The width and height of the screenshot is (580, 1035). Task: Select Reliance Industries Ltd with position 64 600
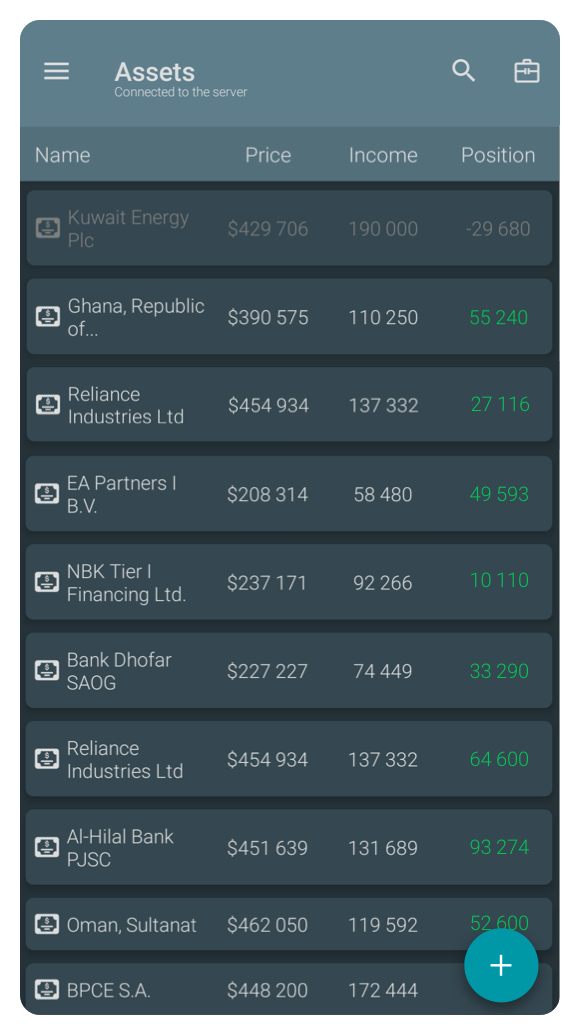click(289, 758)
